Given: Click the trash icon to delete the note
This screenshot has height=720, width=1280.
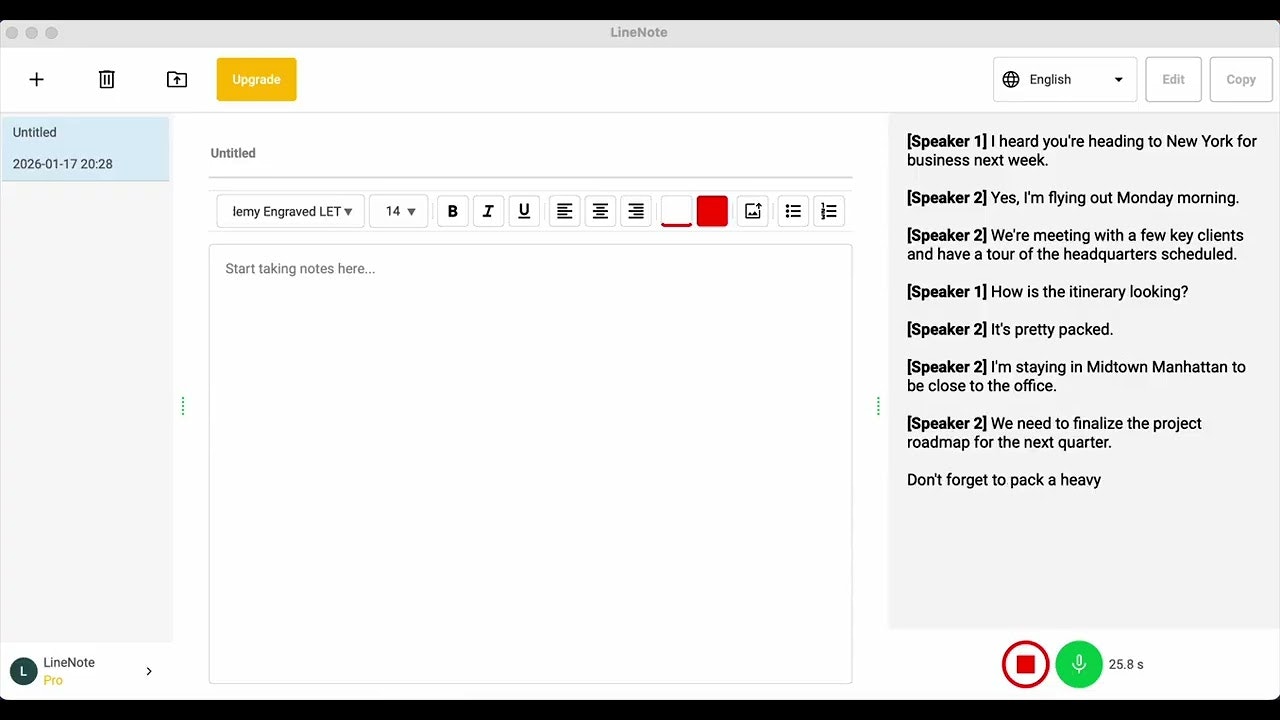Looking at the screenshot, I should [106, 79].
